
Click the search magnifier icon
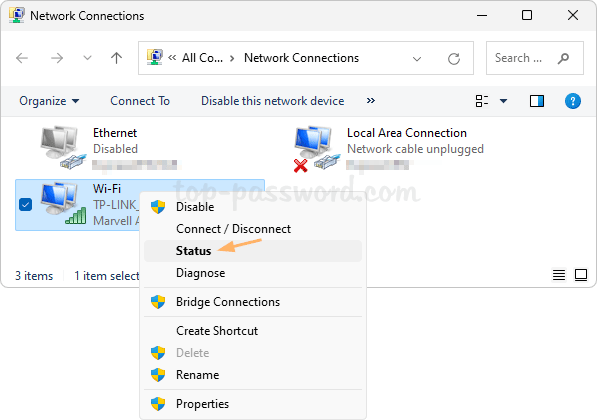click(563, 58)
